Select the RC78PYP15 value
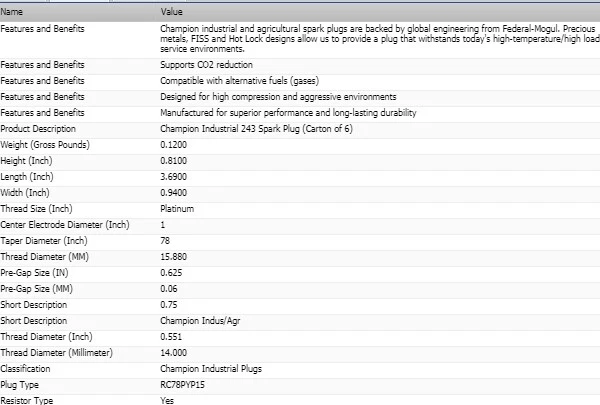This screenshot has width=600, height=405. (182, 385)
